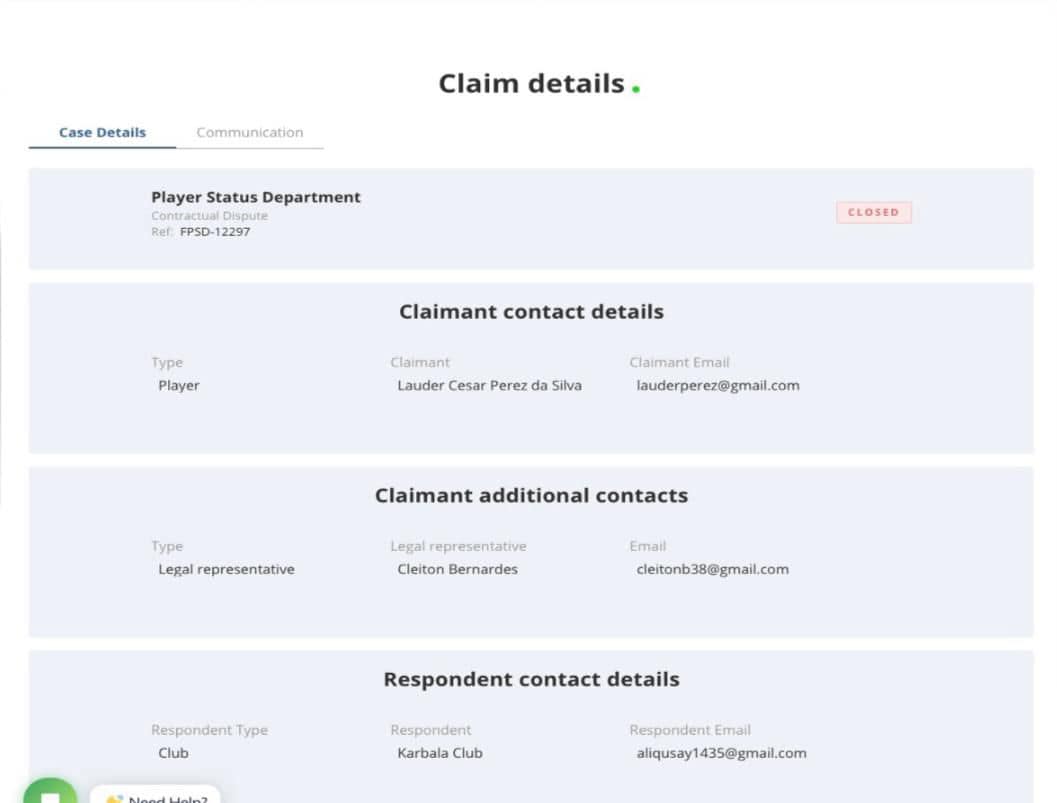Screen dimensions: 1057x803
Task: Click the Contractual Dispute subtitle
Action: [x=209, y=216]
